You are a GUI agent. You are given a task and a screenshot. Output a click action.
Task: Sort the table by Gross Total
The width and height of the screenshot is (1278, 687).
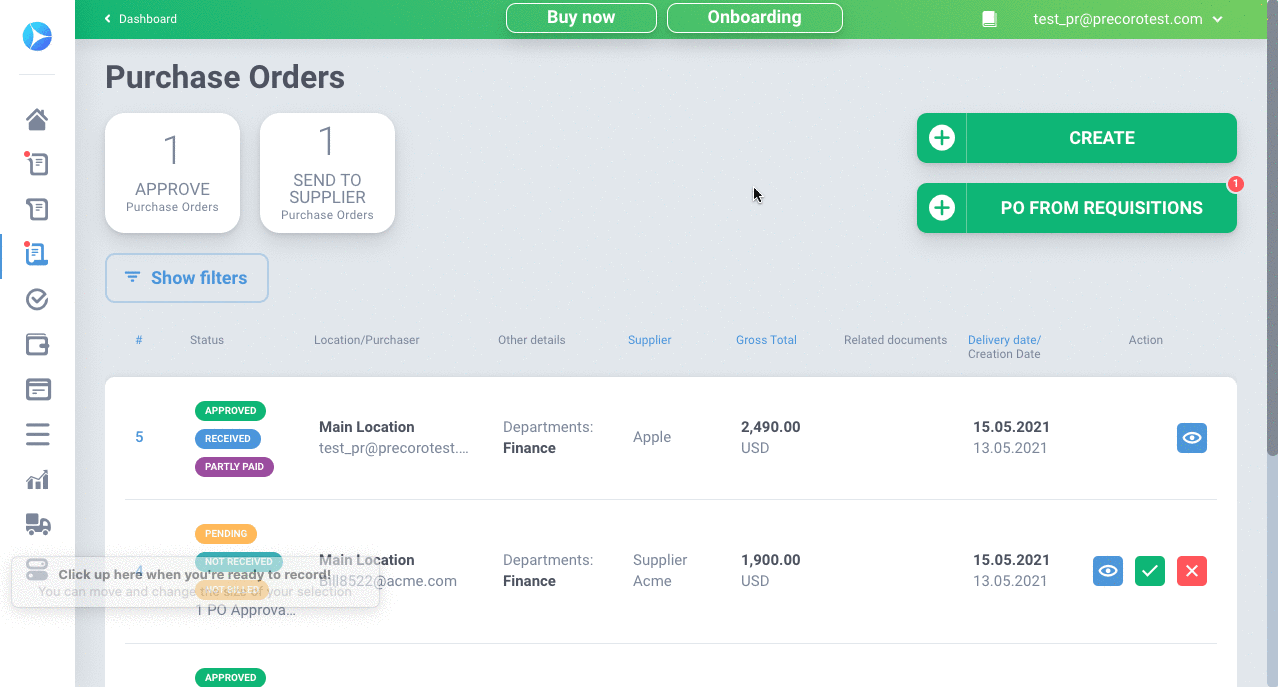pyautogui.click(x=766, y=340)
